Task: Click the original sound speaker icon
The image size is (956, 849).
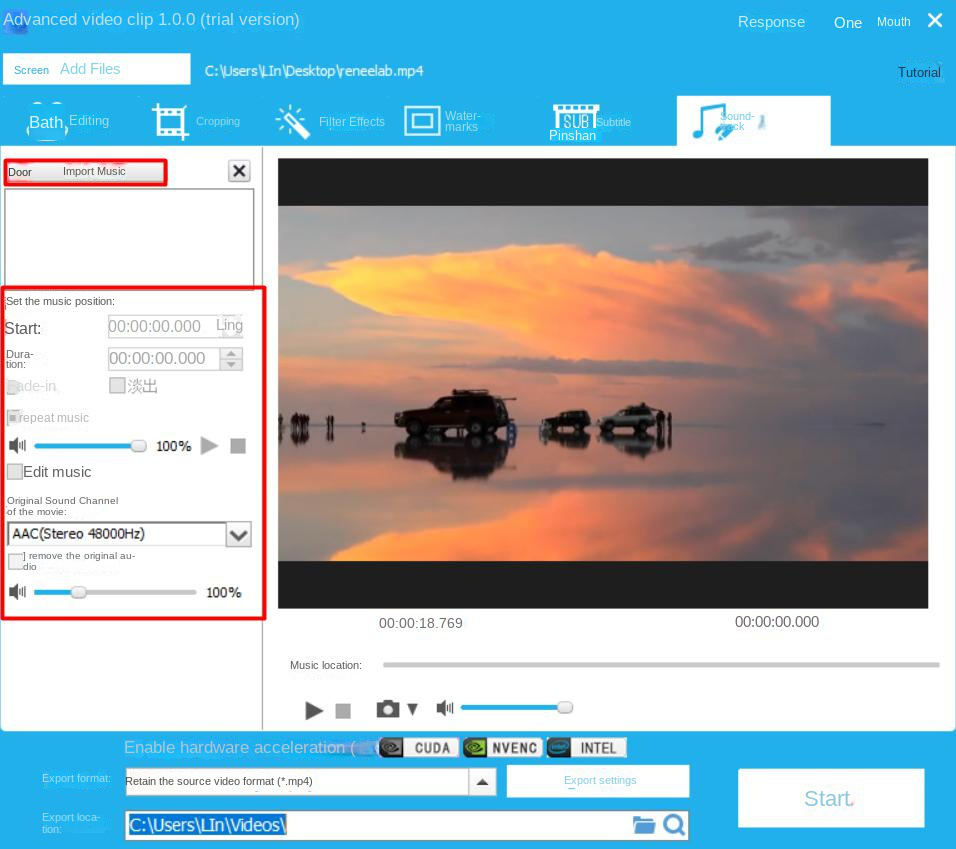Action: pos(17,592)
